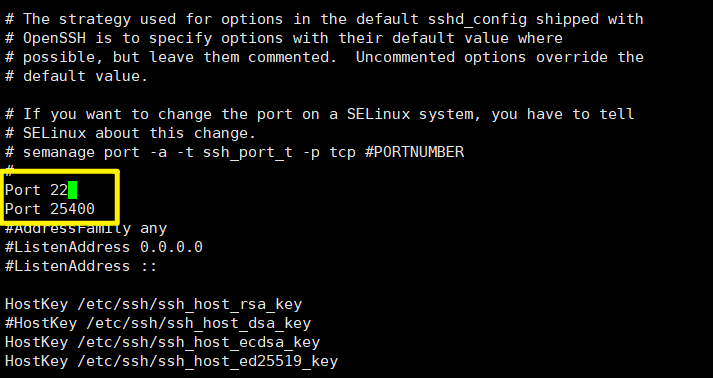Viewport: 713px width, 378px height.
Task: Click the HostKey ssh_host_rsa_key line
Action: [x=153, y=304]
